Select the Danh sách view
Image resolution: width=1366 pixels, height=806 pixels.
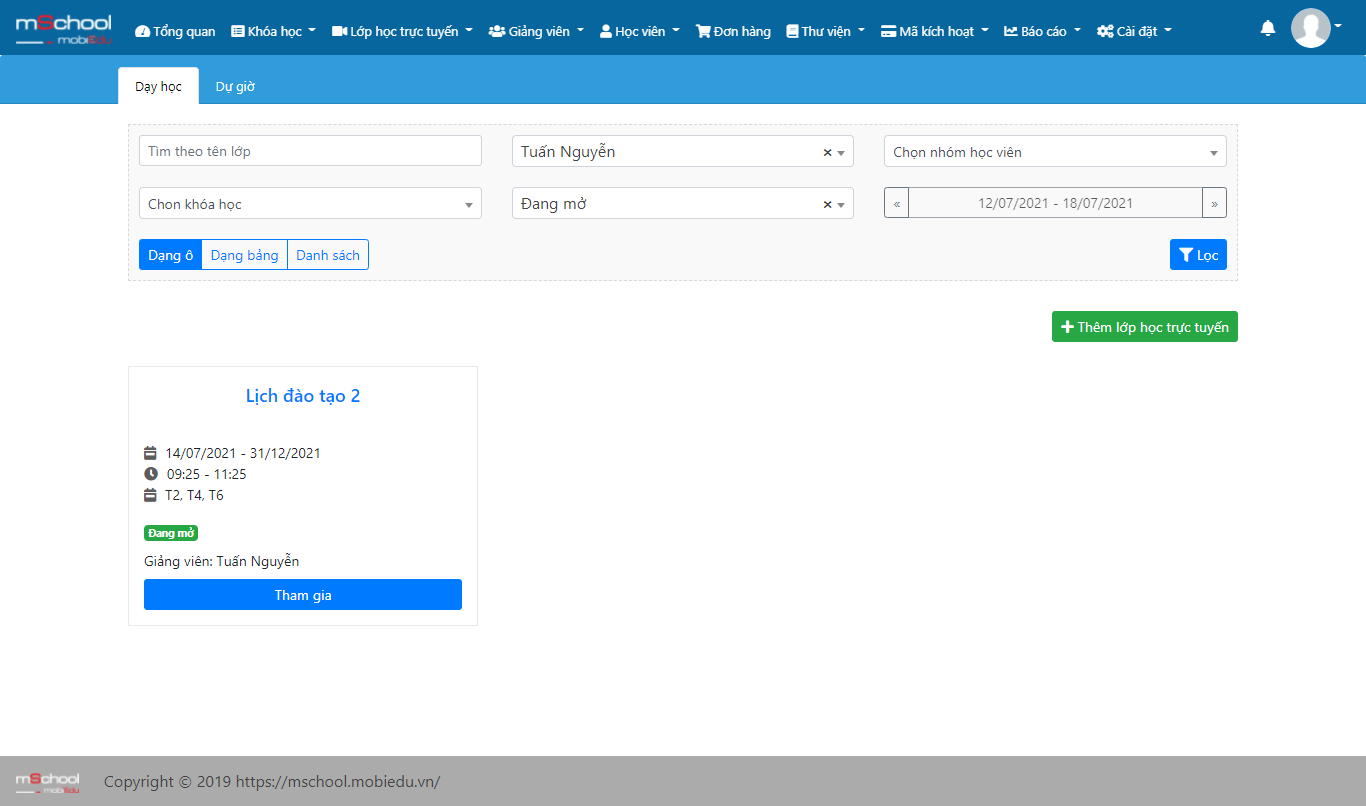pos(328,255)
